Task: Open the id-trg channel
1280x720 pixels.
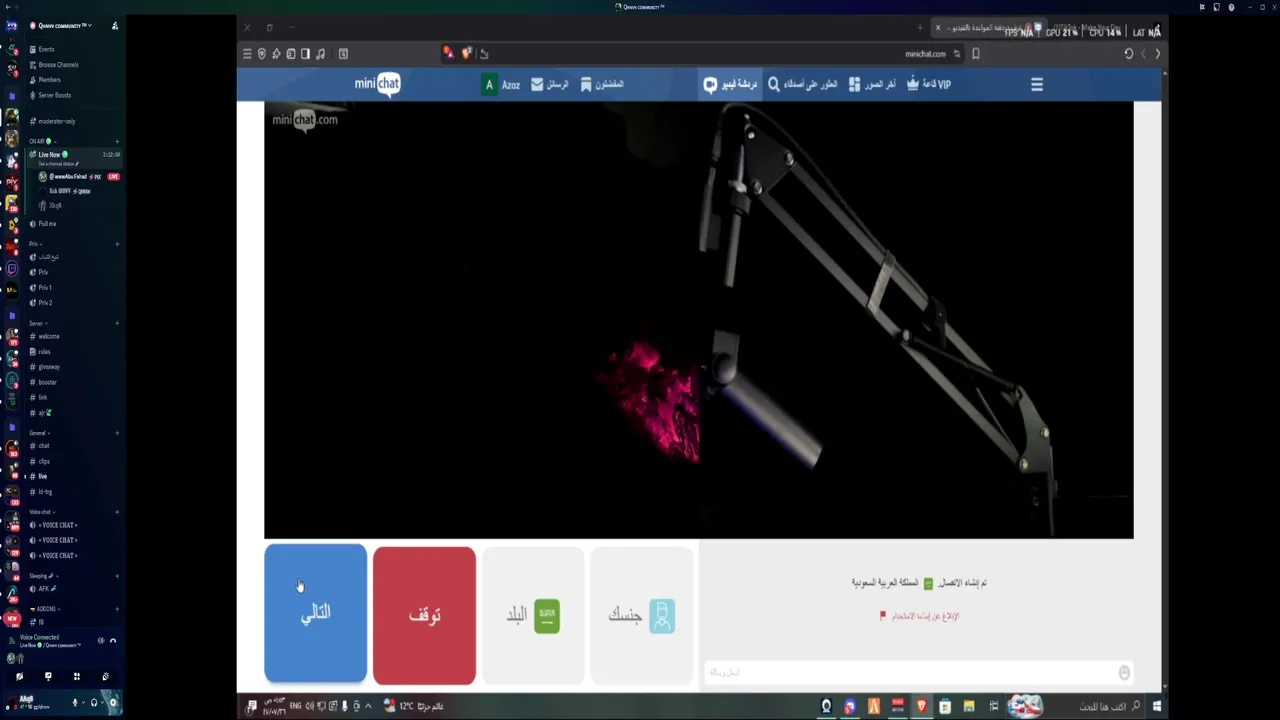Action: point(45,492)
